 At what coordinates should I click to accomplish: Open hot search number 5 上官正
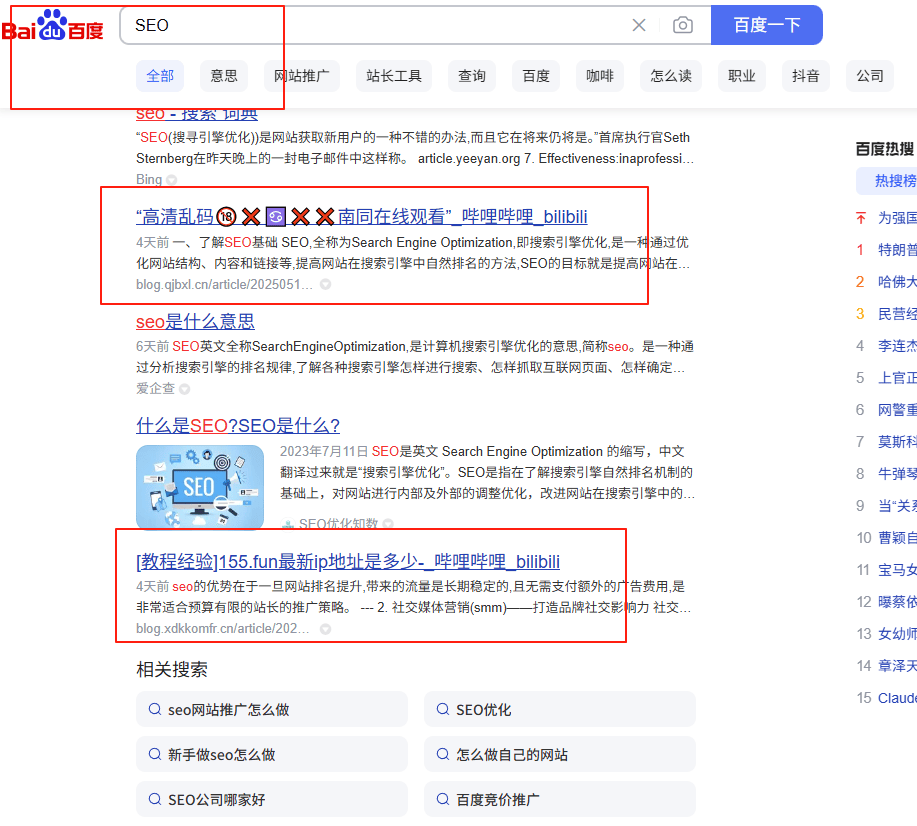(897, 378)
